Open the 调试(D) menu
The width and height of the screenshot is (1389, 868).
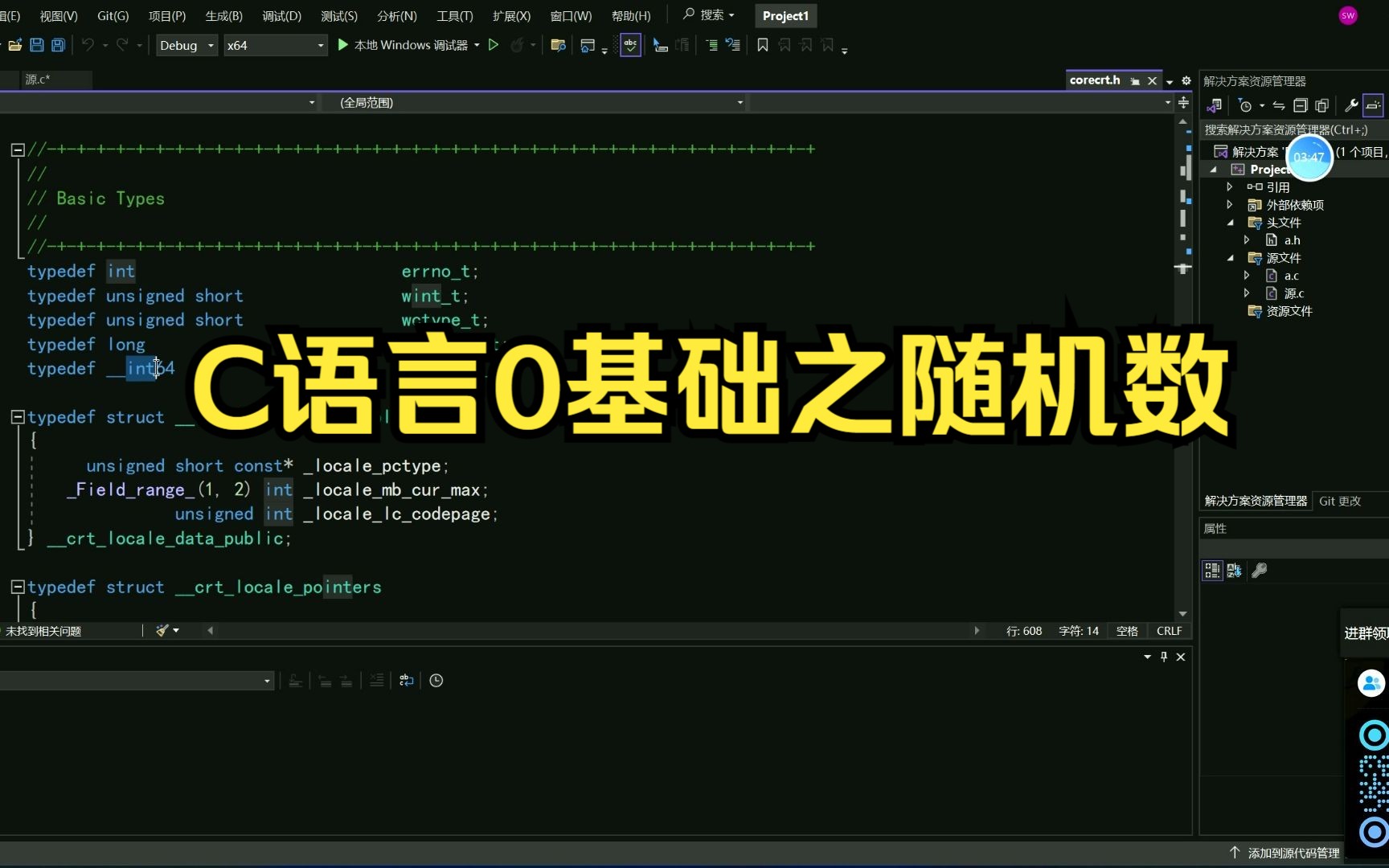coord(281,16)
